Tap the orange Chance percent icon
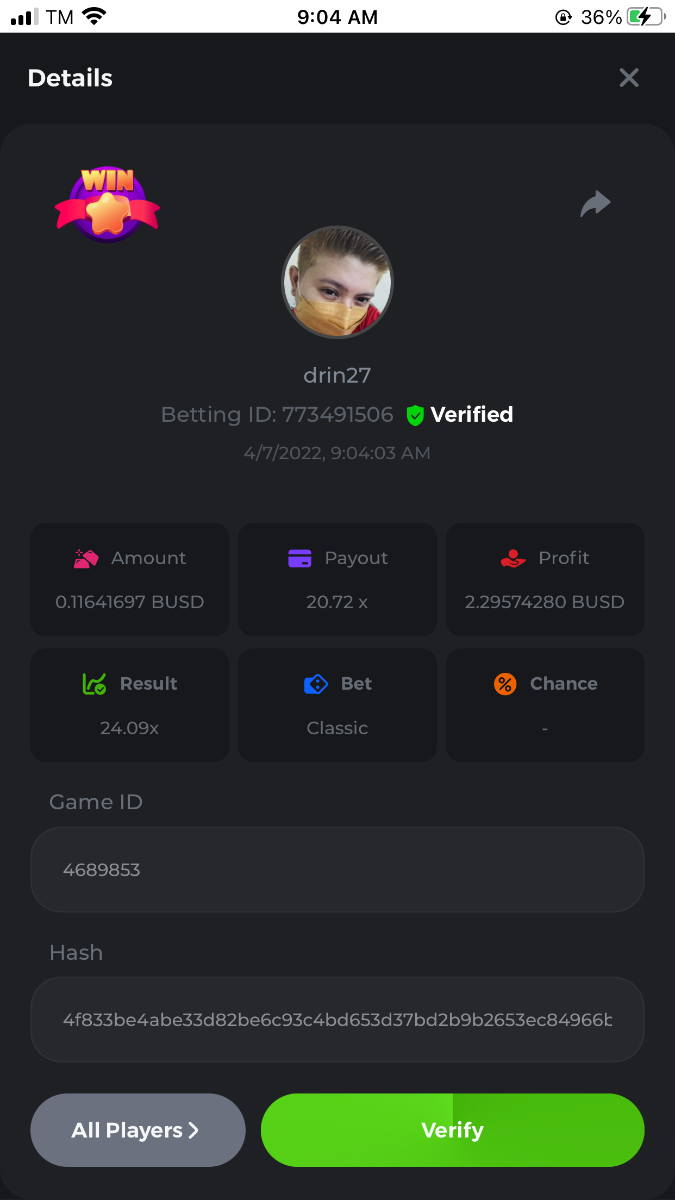 click(x=505, y=684)
